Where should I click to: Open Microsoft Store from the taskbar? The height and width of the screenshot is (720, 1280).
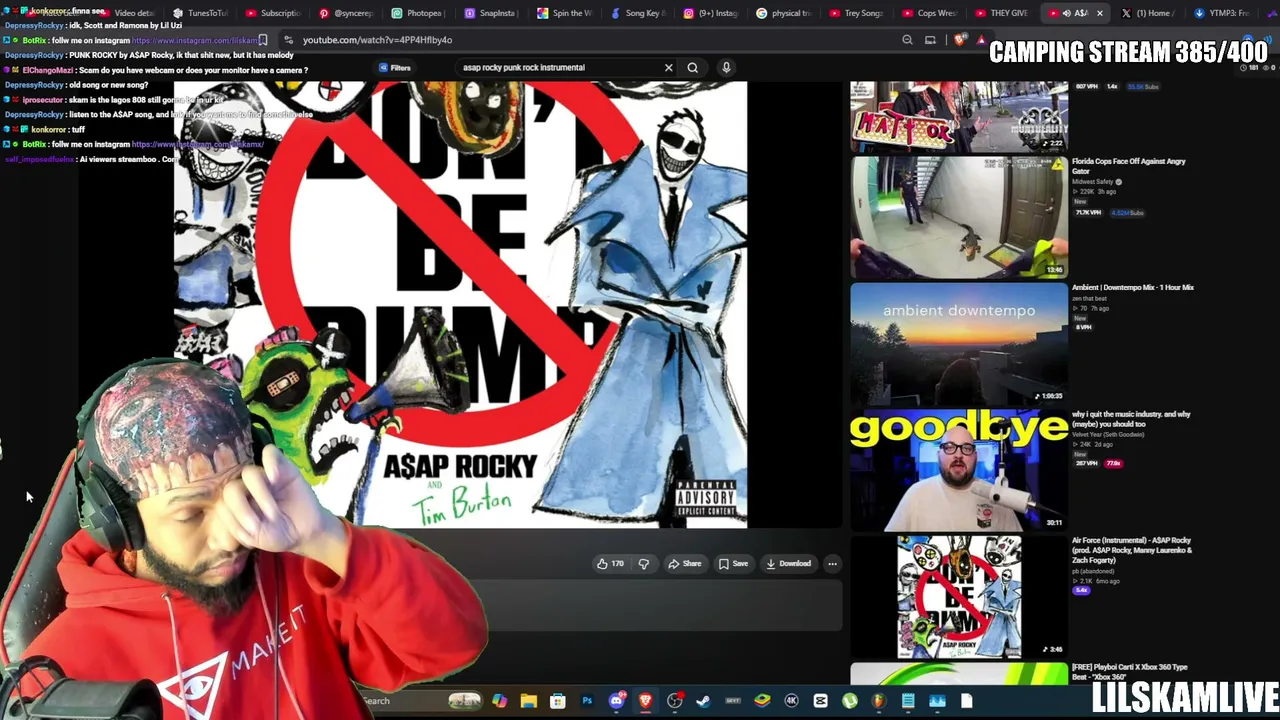pyautogui.click(x=557, y=701)
